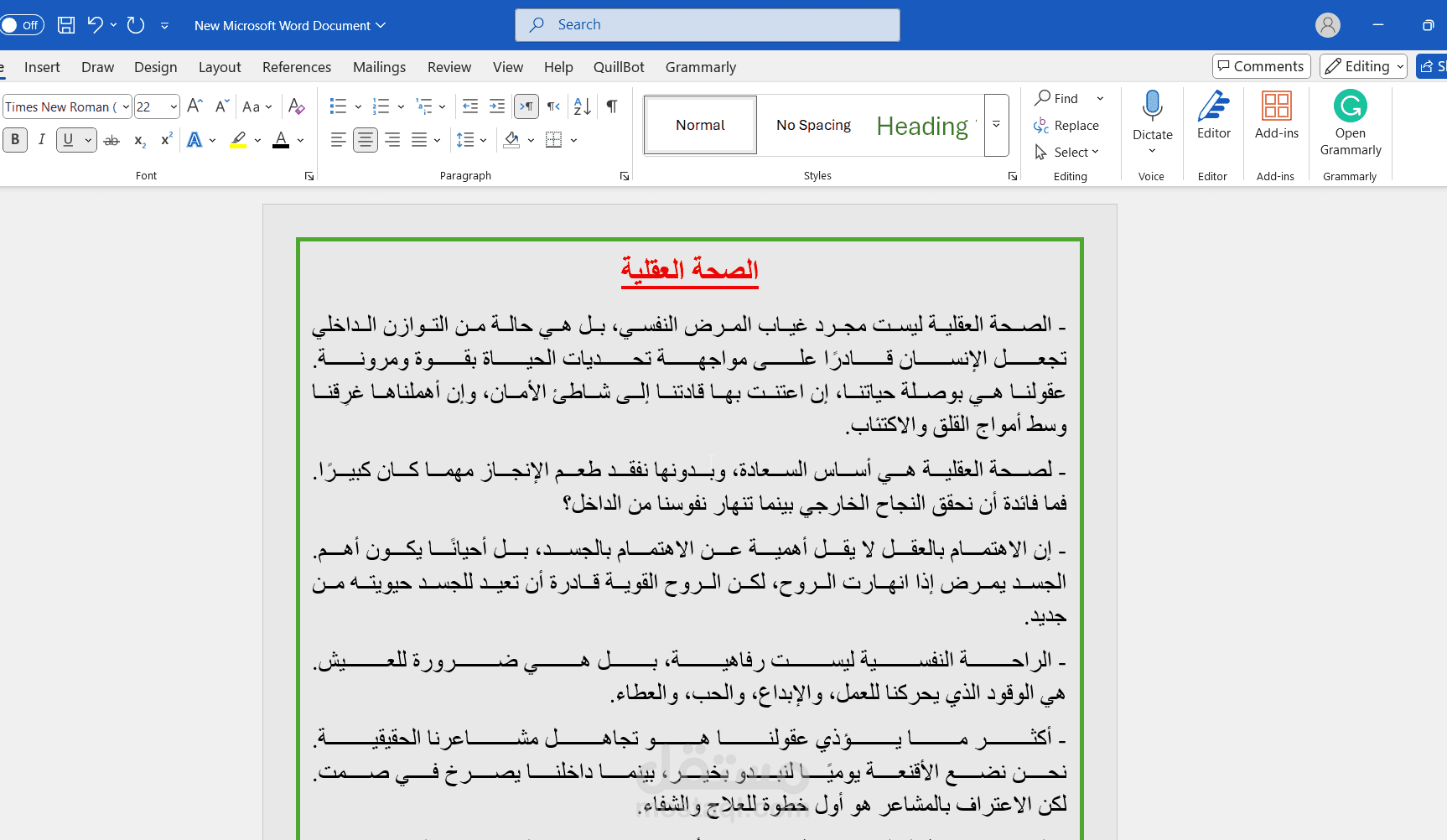Justify the paragraph text
The image size is (1447, 840).
[419, 140]
